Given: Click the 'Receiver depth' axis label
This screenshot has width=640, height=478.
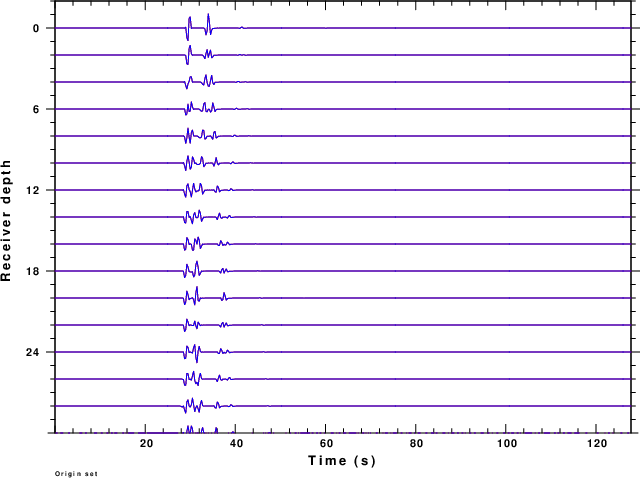Looking at the screenshot, I should (6, 220).
